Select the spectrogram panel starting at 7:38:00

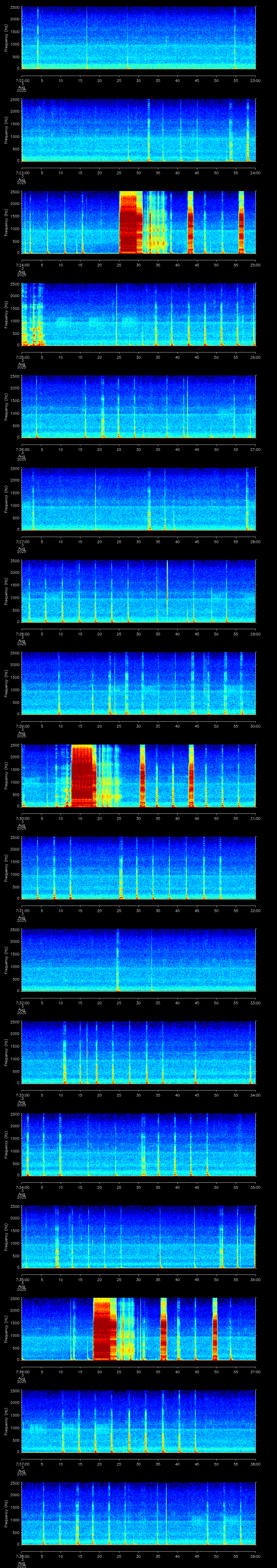(x=138, y=1513)
